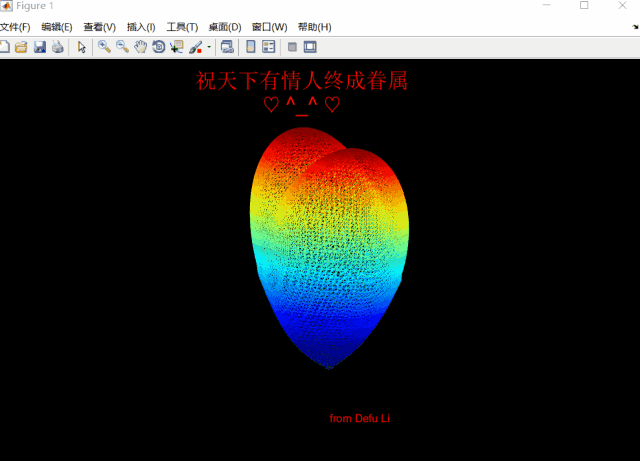640x461 pixels.
Task: Select the Pan hand tool
Action: click(140, 47)
